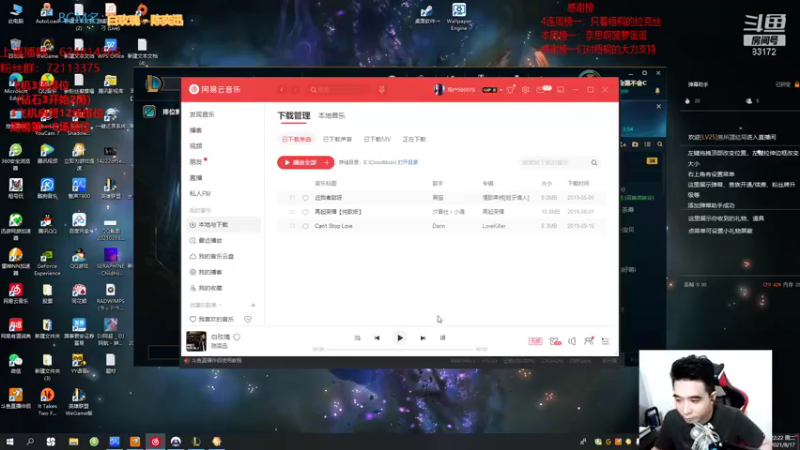Open 朋友 in the sidebar
800x450 pixels.
pyautogui.click(x=196, y=162)
